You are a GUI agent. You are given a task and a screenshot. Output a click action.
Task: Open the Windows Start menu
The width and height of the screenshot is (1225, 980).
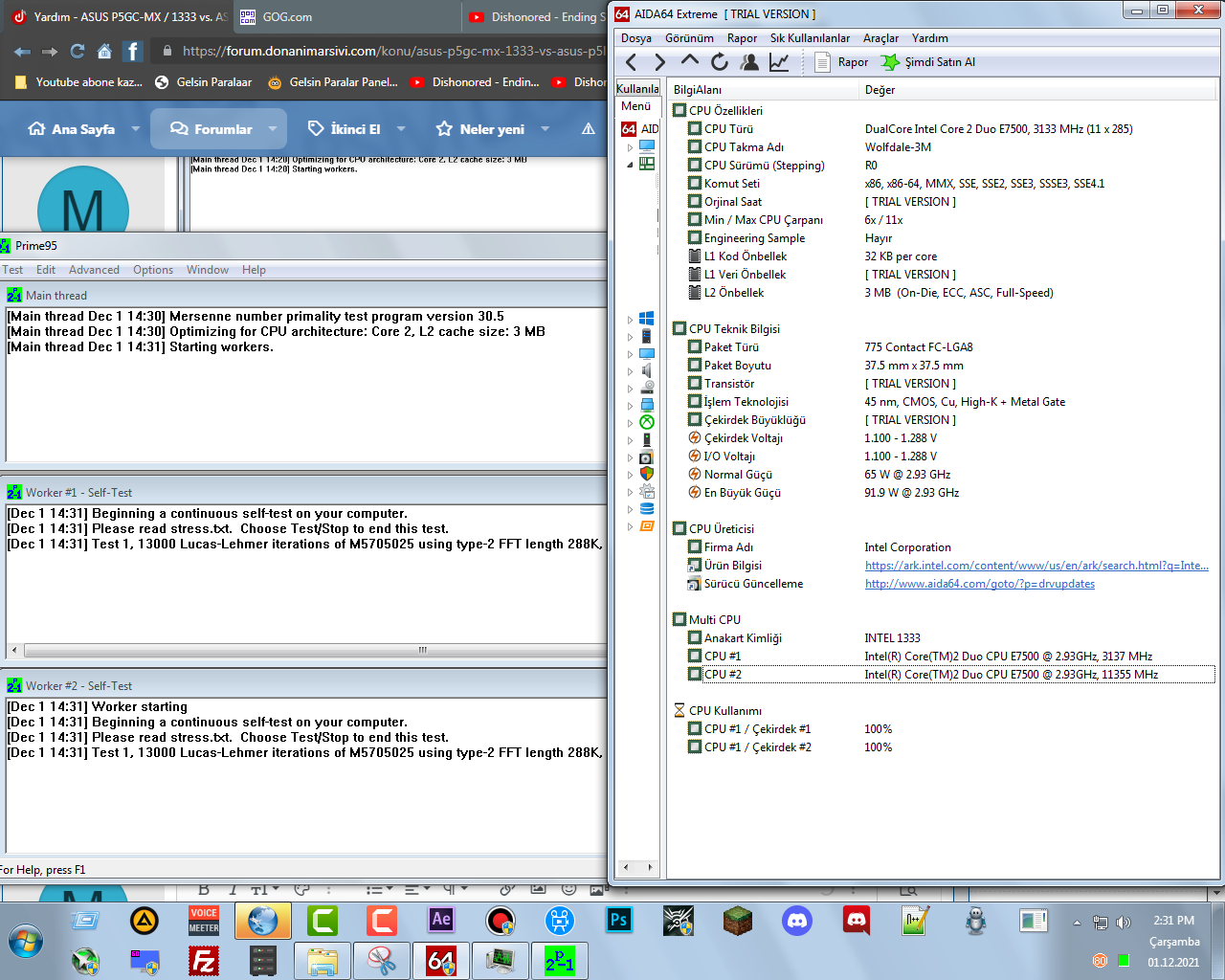point(26,942)
